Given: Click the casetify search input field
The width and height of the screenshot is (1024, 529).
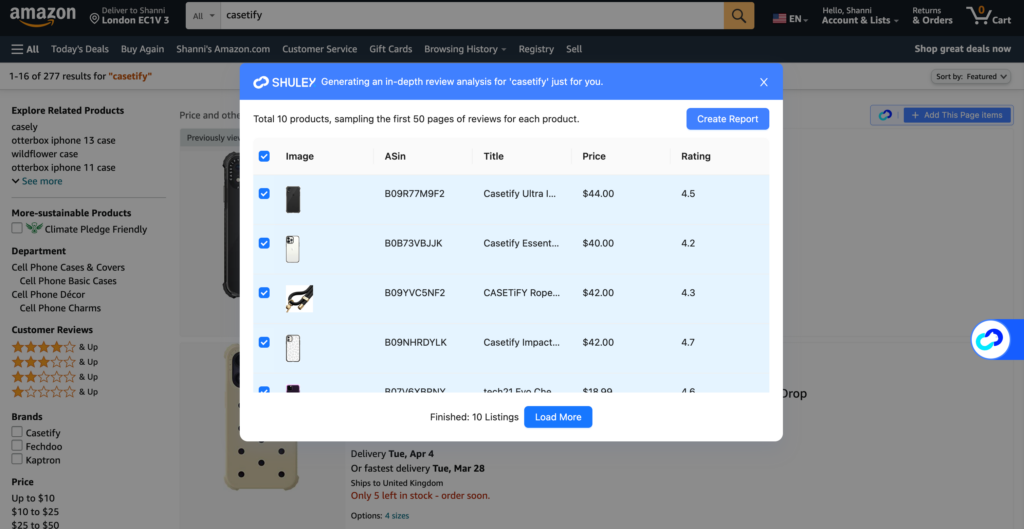Looking at the screenshot, I should [472, 16].
